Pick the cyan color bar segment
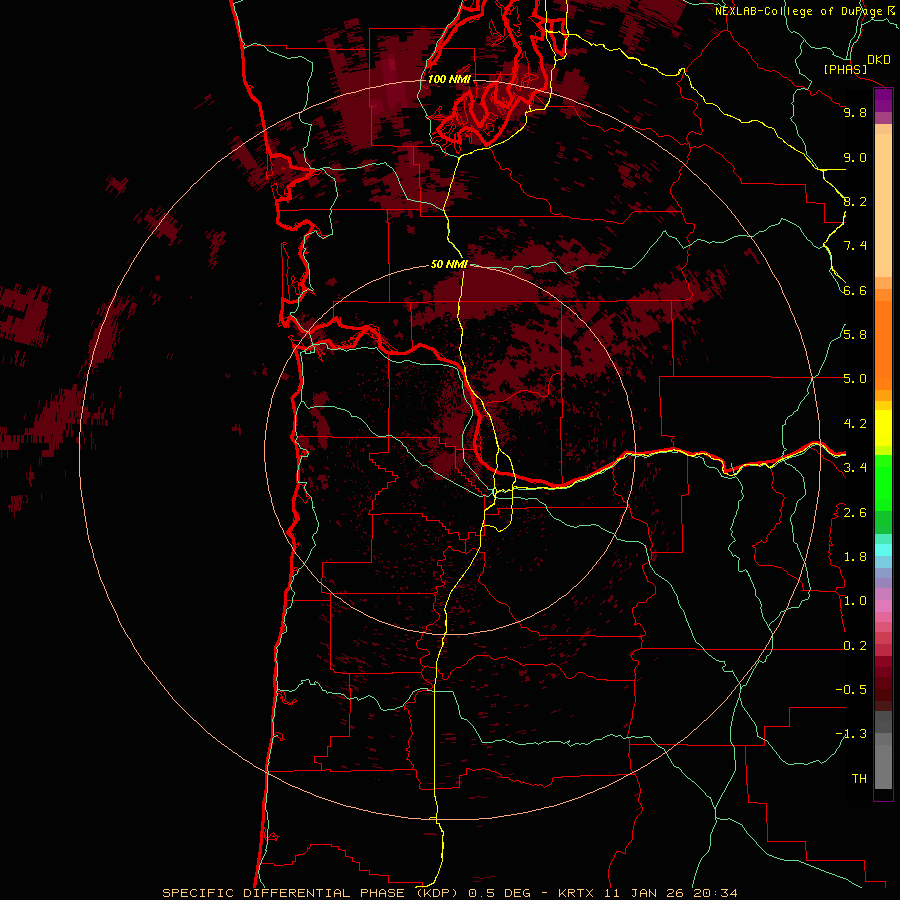 (883, 550)
